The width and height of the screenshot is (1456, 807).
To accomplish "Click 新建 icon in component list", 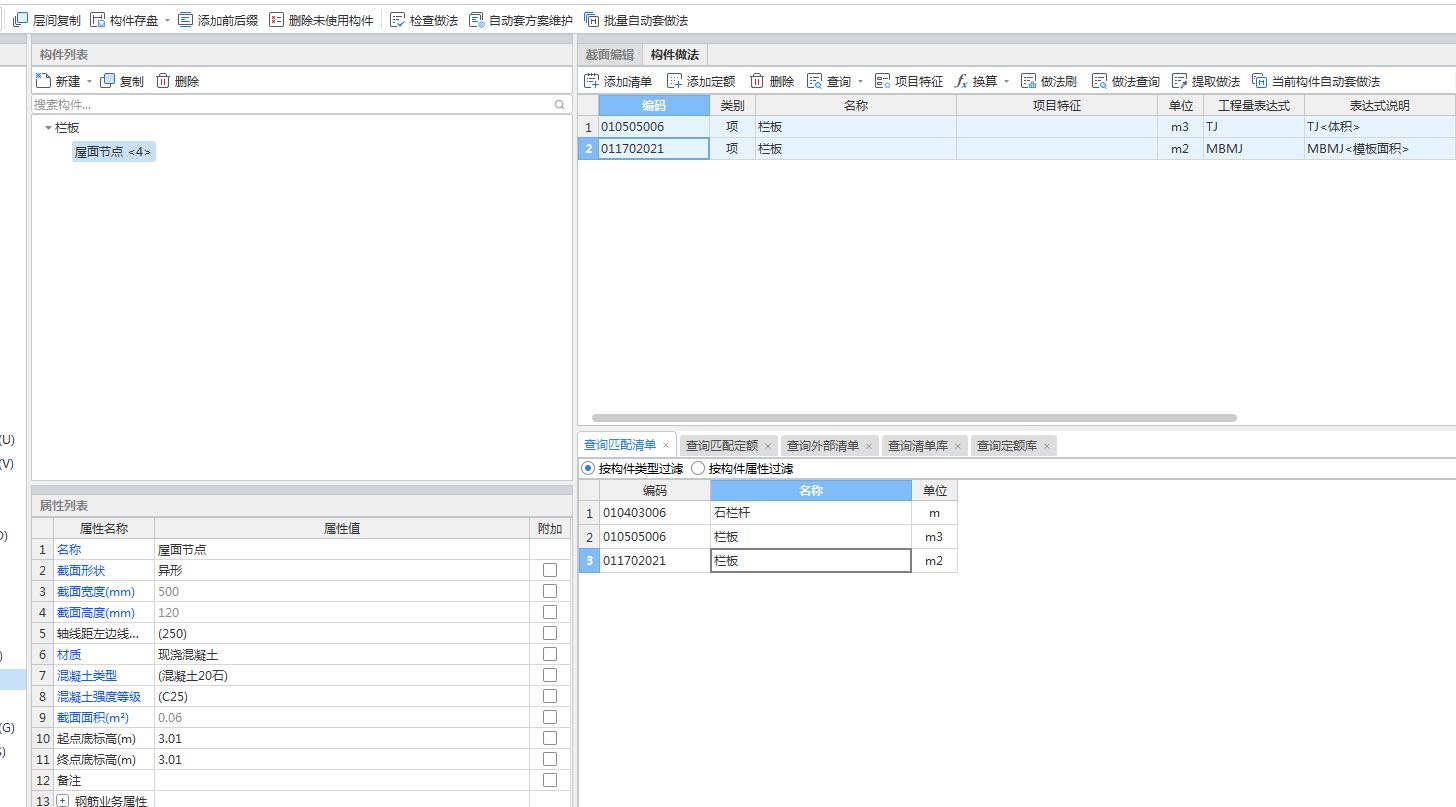I will click(x=43, y=81).
